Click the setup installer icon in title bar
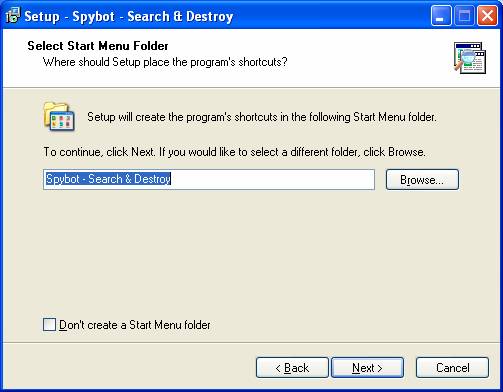The height and width of the screenshot is (392, 503). point(13,16)
